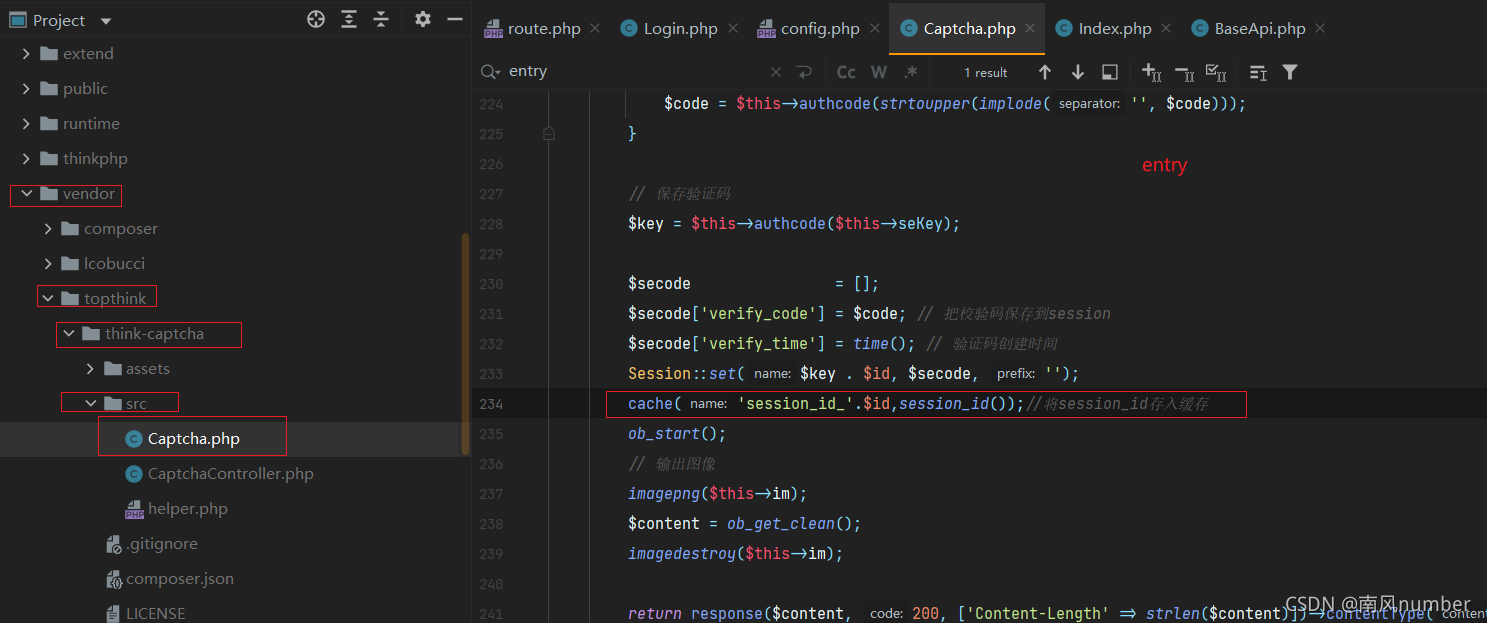Click the imagepng($this->im); line

pos(717,494)
